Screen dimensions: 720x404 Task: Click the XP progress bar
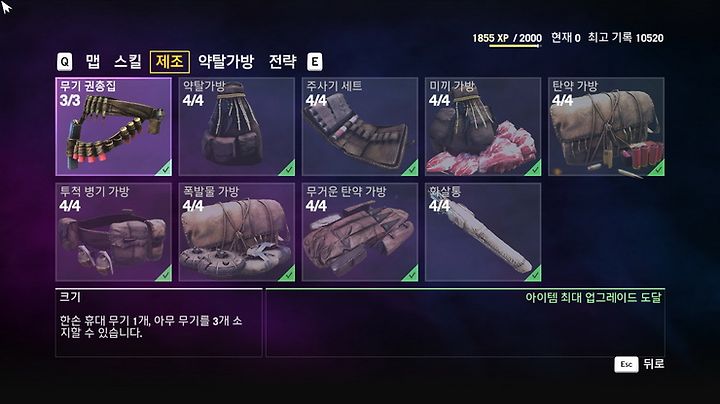point(515,46)
